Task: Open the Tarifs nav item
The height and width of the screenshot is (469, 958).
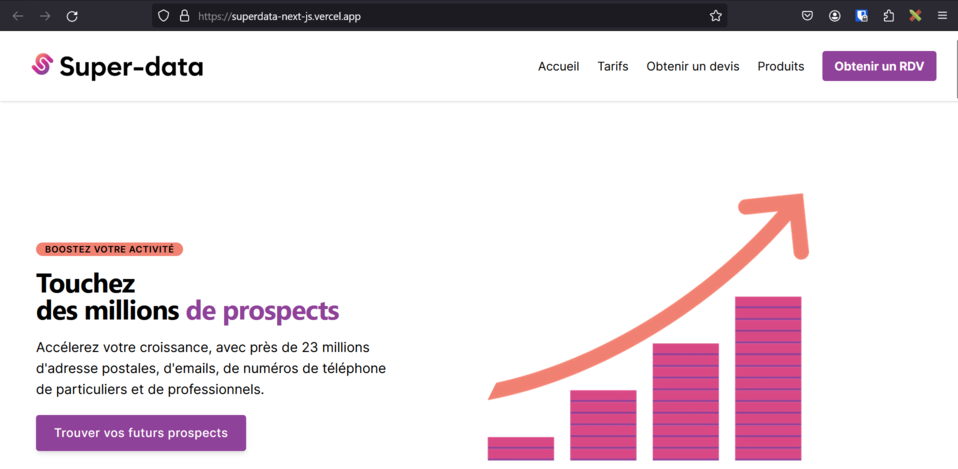Action: pyautogui.click(x=613, y=67)
